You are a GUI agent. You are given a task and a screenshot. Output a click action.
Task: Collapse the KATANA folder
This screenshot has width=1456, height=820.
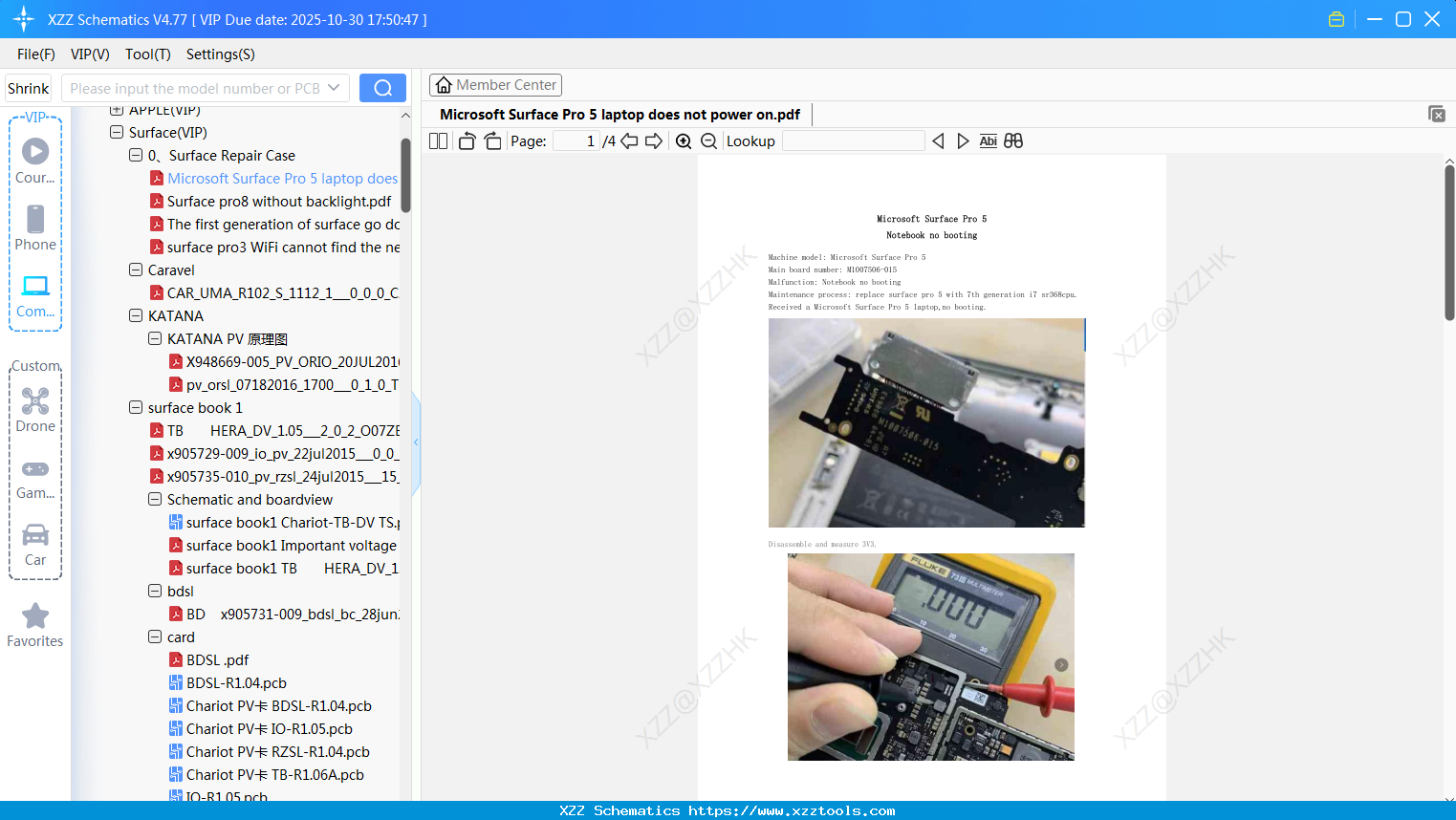pos(136,315)
